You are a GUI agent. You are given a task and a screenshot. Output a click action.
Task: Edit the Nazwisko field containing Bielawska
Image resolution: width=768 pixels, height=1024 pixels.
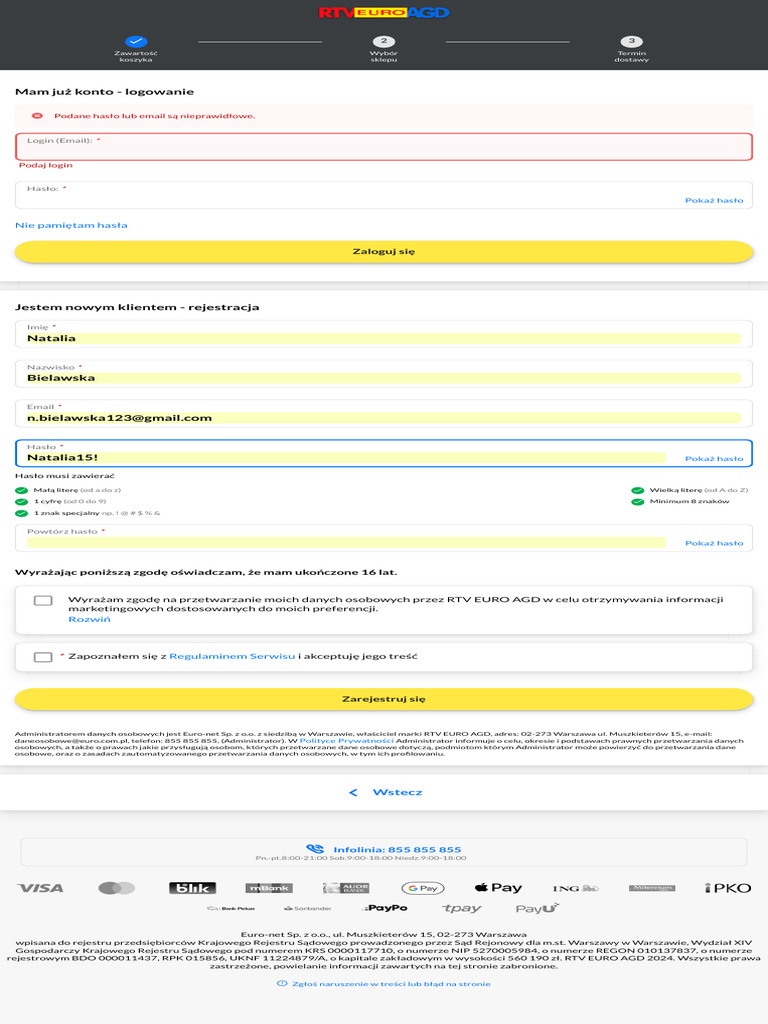[x=384, y=374]
